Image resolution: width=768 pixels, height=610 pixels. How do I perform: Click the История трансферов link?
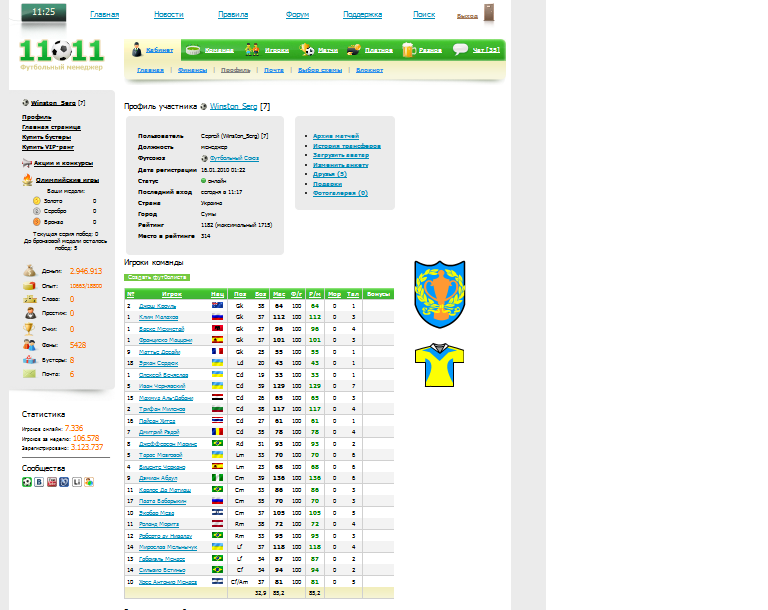[x=346, y=146]
